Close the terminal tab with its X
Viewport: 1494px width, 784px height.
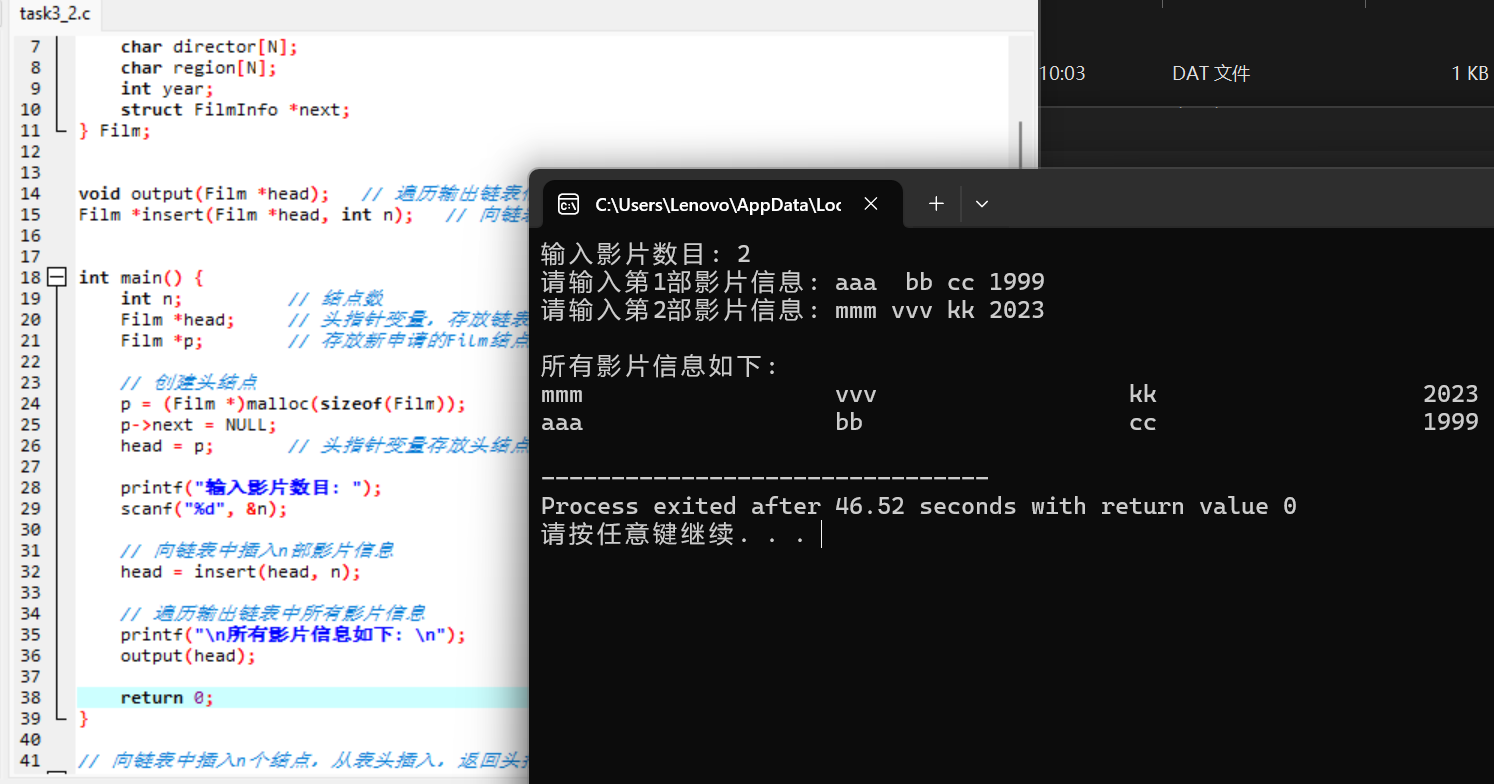870,204
